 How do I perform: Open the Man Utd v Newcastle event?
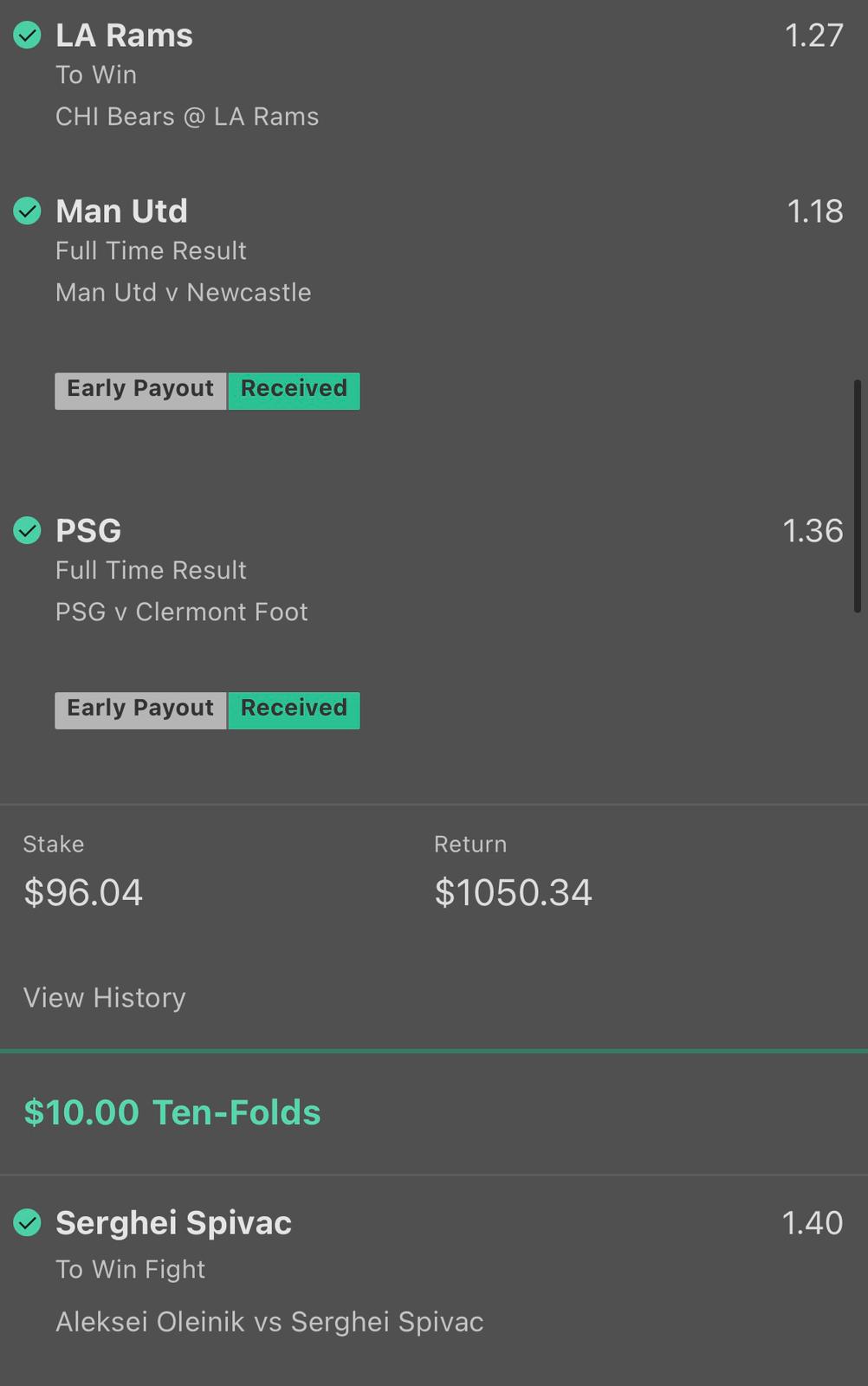pos(184,293)
